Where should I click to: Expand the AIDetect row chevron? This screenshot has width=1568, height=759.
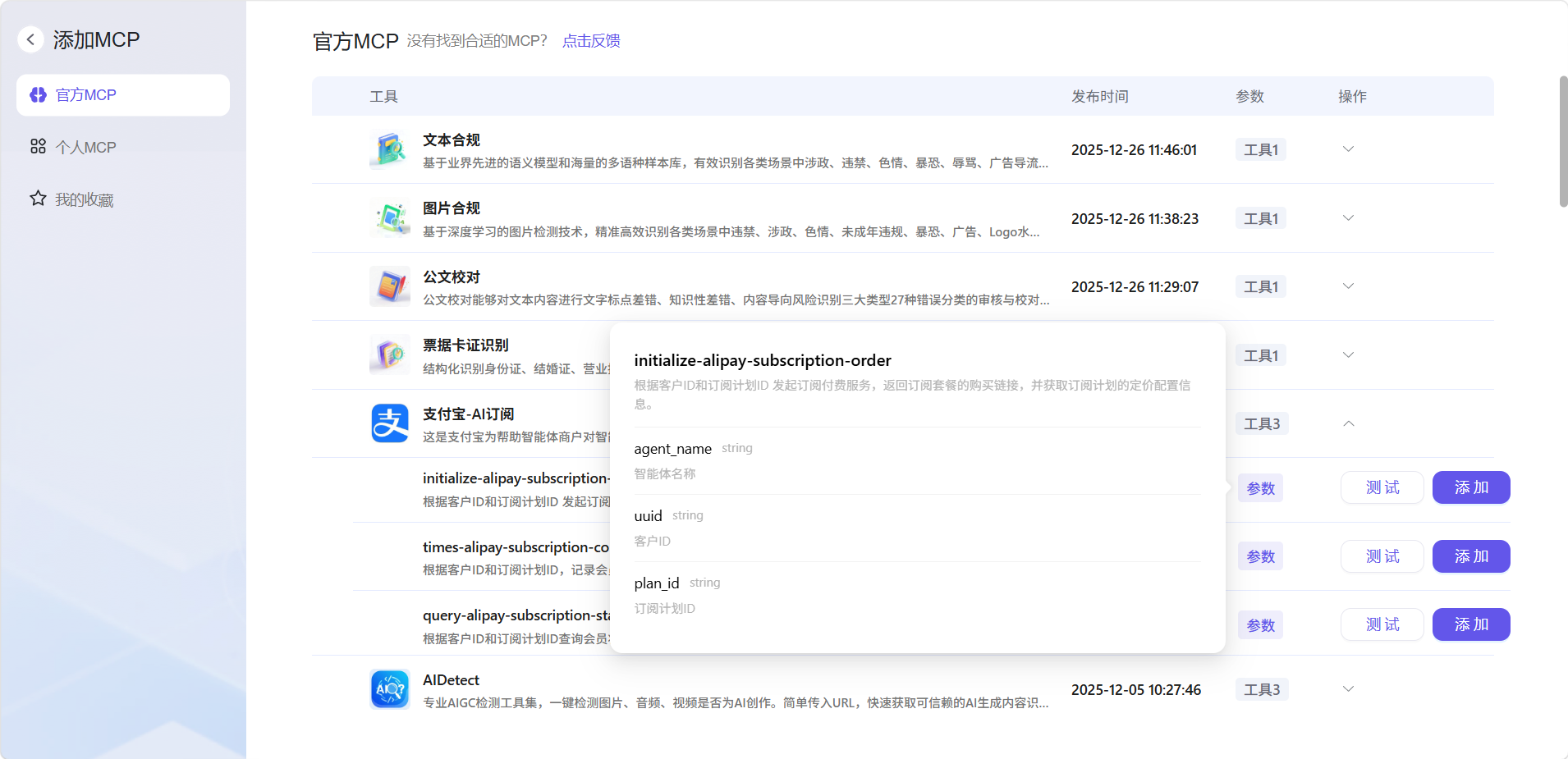coord(1348,689)
